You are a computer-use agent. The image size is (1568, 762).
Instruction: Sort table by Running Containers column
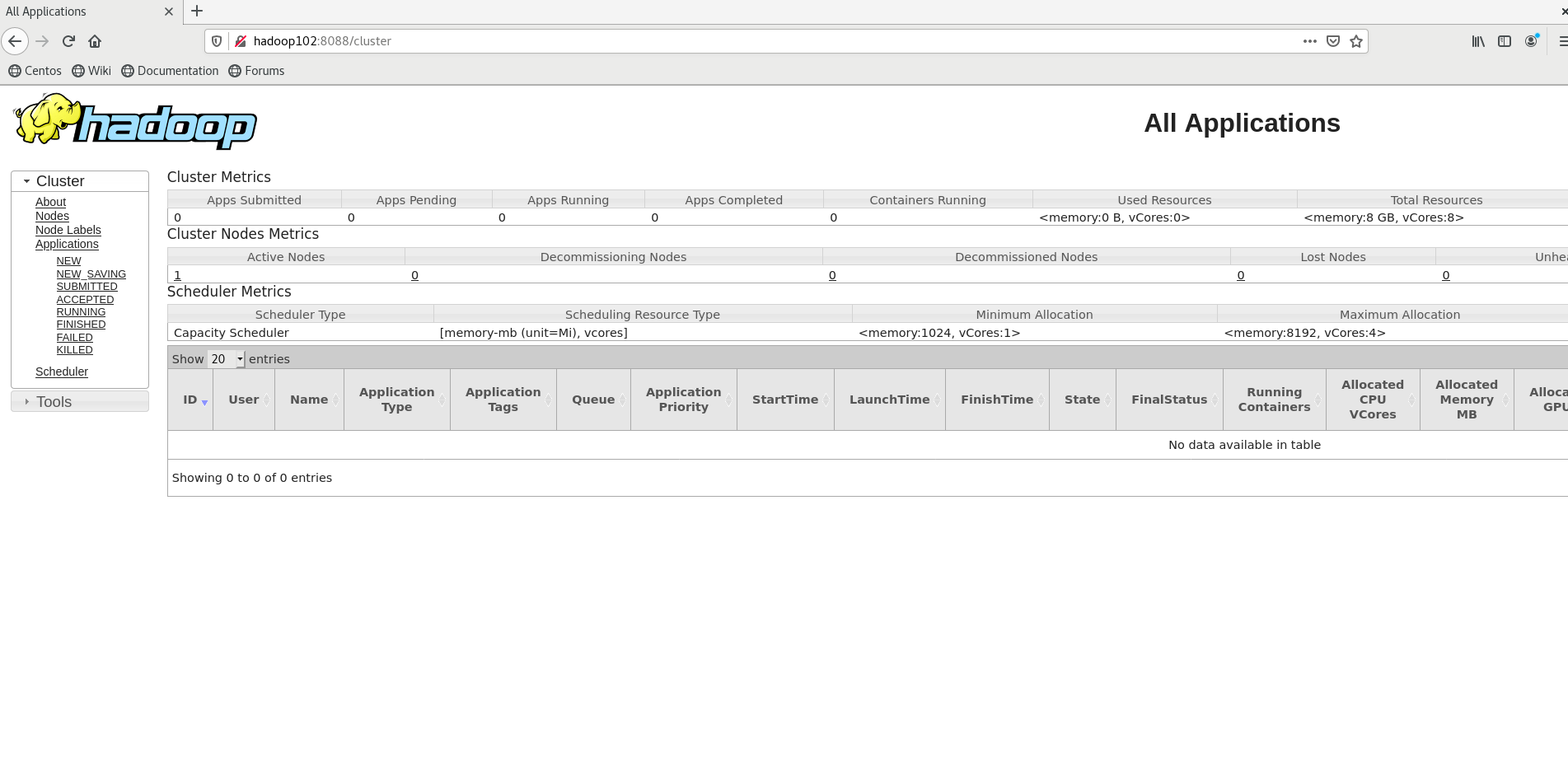click(1275, 400)
